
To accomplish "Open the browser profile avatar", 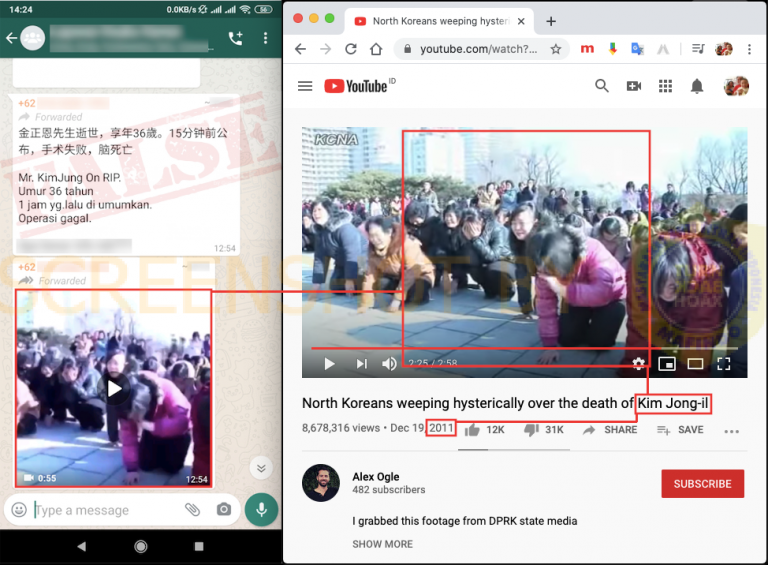I will [x=723, y=49].
